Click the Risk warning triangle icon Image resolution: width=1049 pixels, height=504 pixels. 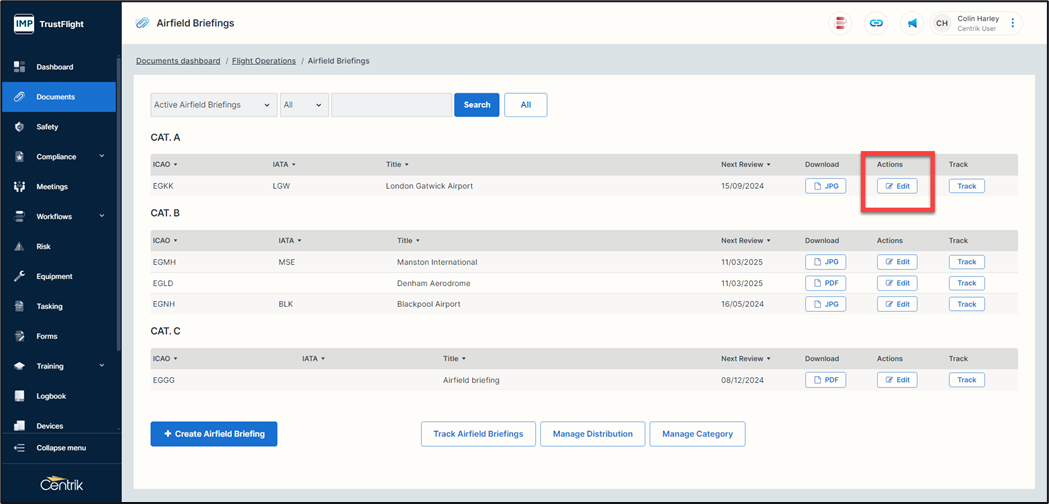click(x=19, y=246)
